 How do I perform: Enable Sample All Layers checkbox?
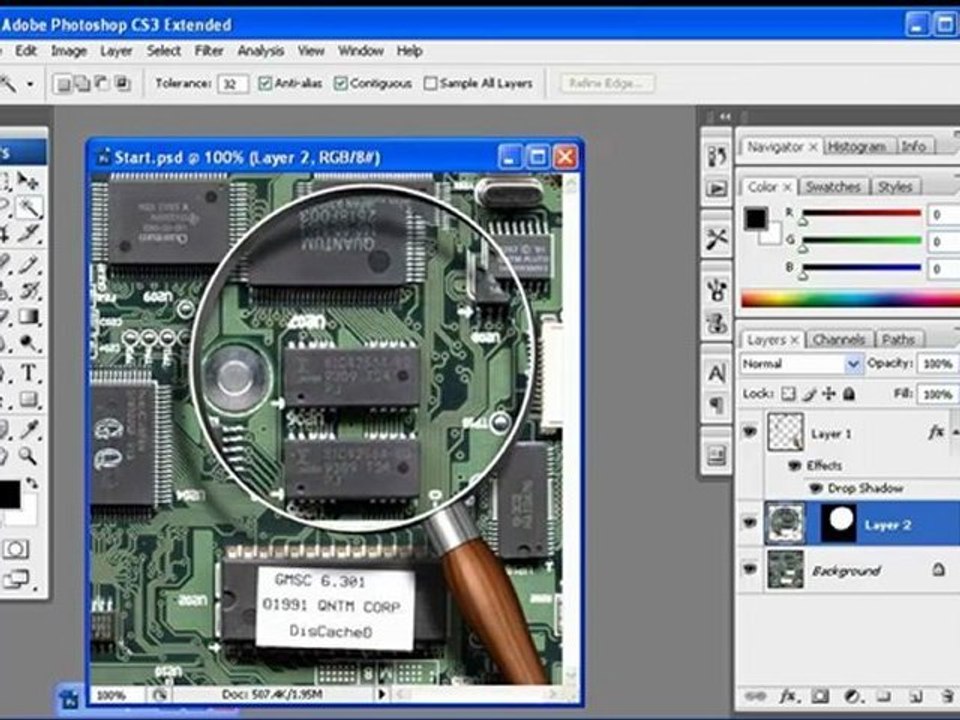(x=430, y=83)
